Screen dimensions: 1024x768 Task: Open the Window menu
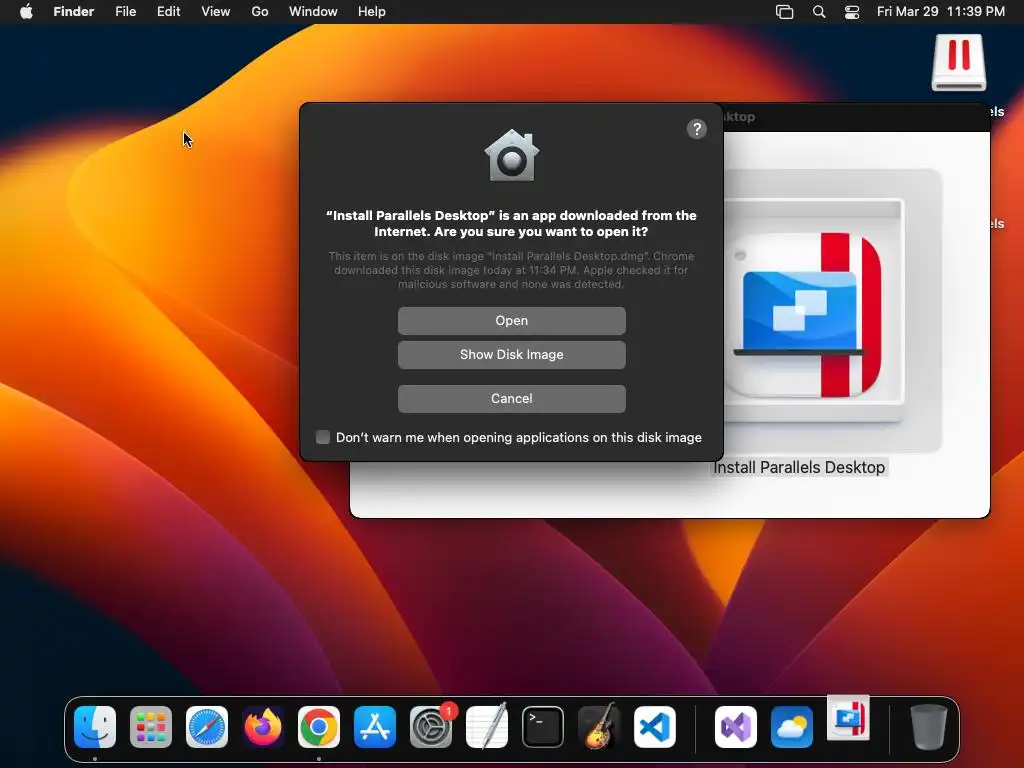pyautogui.click(x=313, y=12)
